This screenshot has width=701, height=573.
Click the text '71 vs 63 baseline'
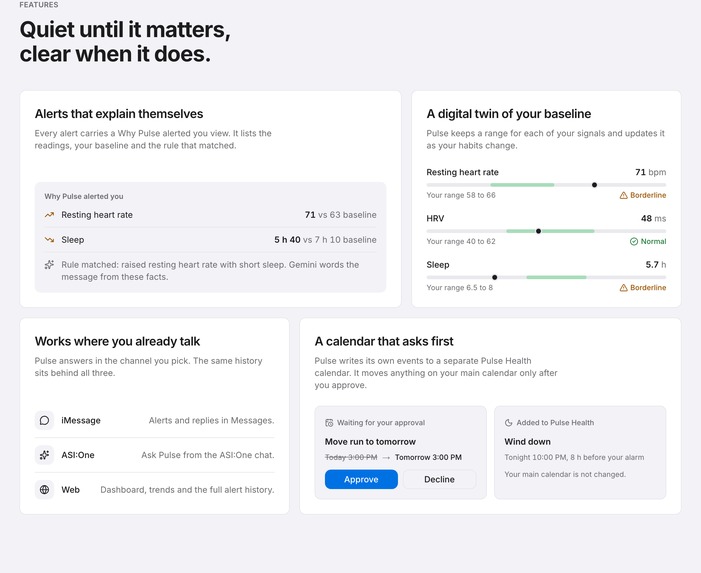pos(341,215)
